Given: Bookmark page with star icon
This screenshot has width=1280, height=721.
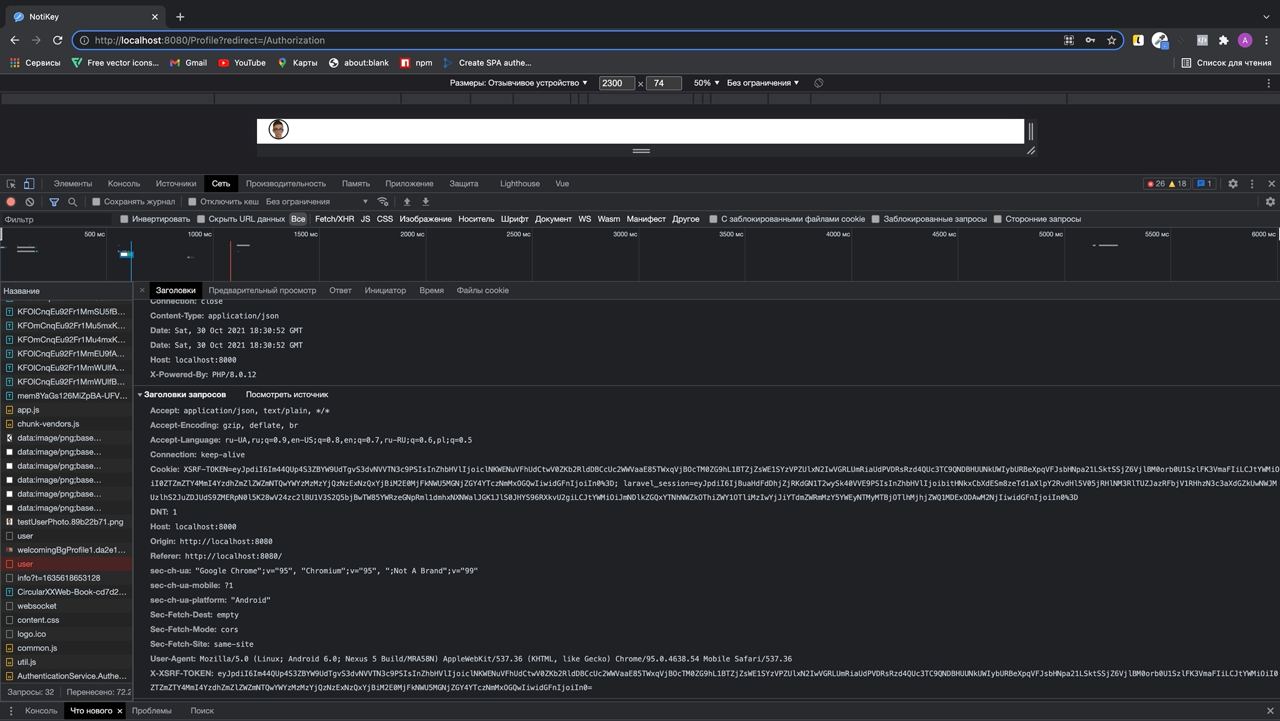Looking at the screenshot, I should [1111, 40].
